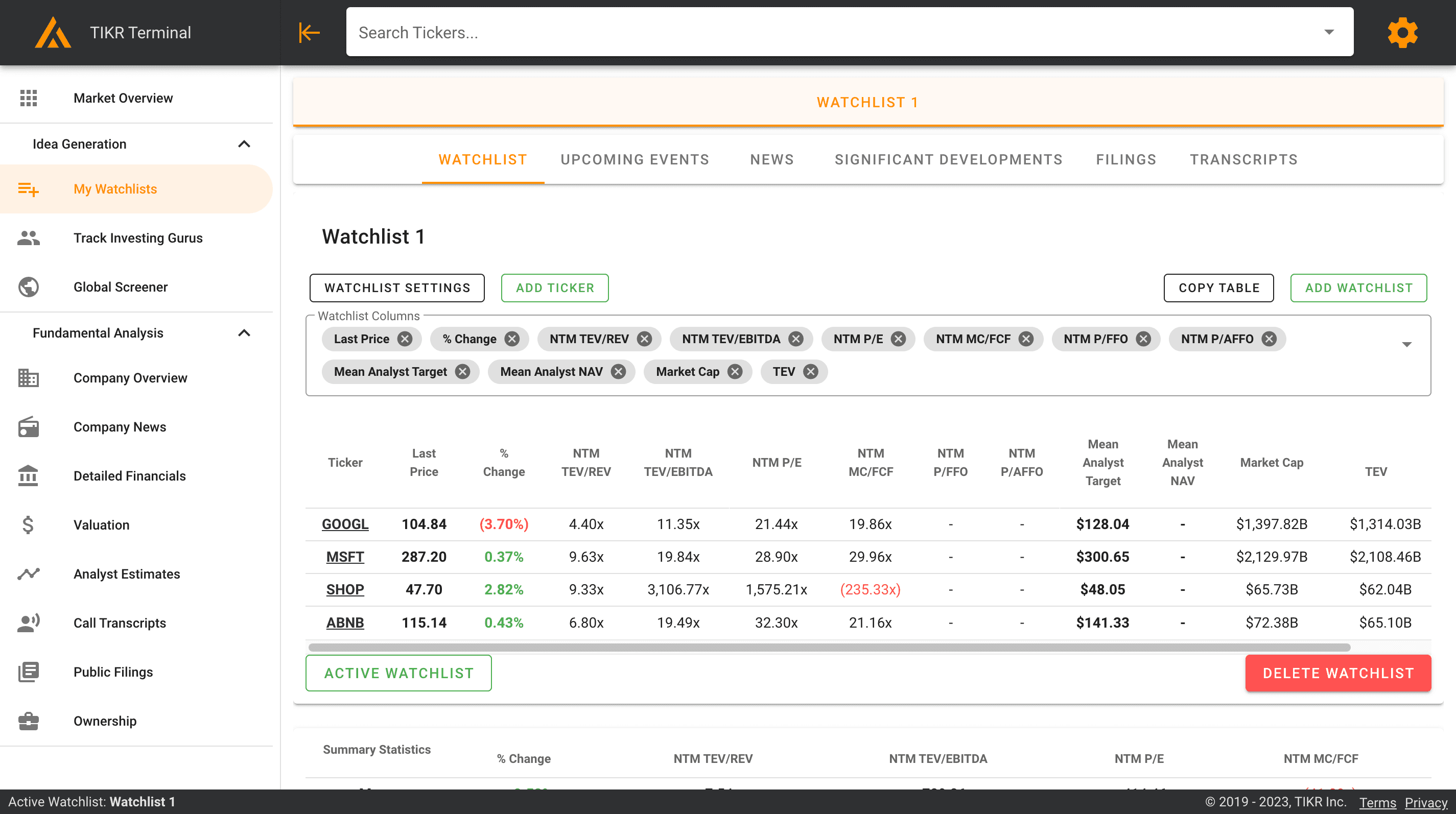
Task: Click the Analyst Estimates chart icon
Action: click(28, 573)
